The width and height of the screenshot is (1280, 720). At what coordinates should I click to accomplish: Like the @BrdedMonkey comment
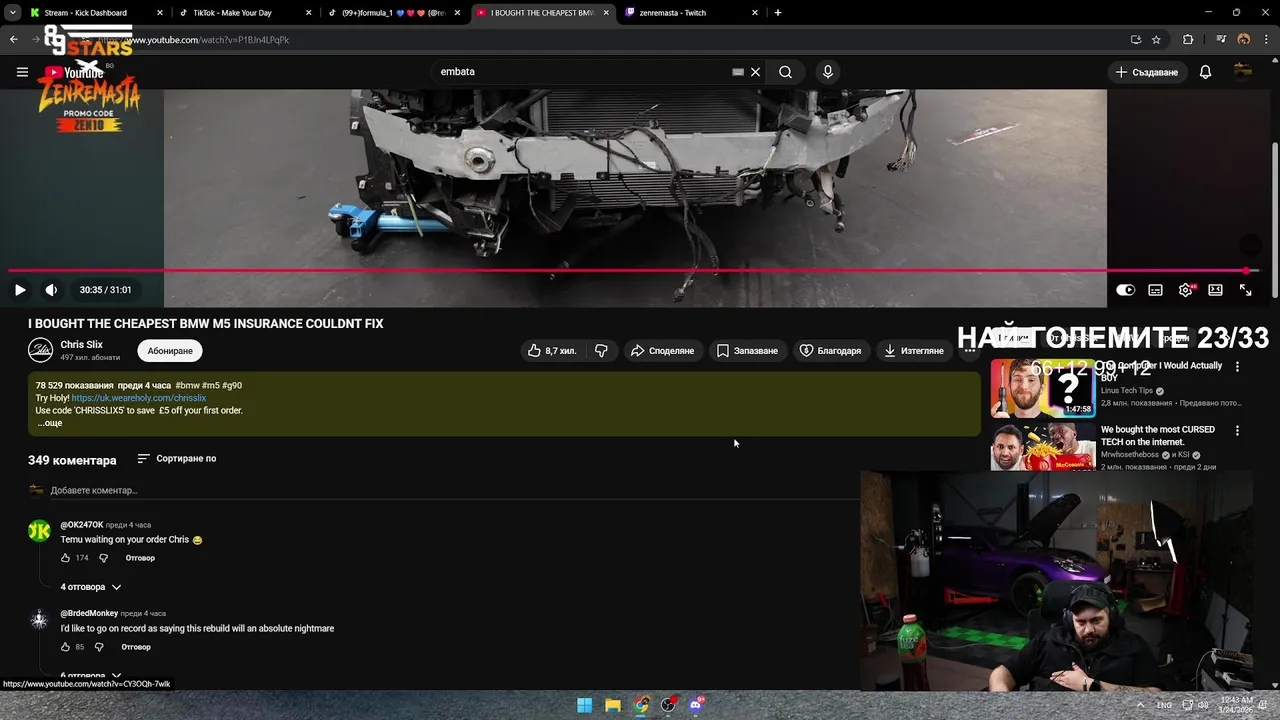(66, 647)
